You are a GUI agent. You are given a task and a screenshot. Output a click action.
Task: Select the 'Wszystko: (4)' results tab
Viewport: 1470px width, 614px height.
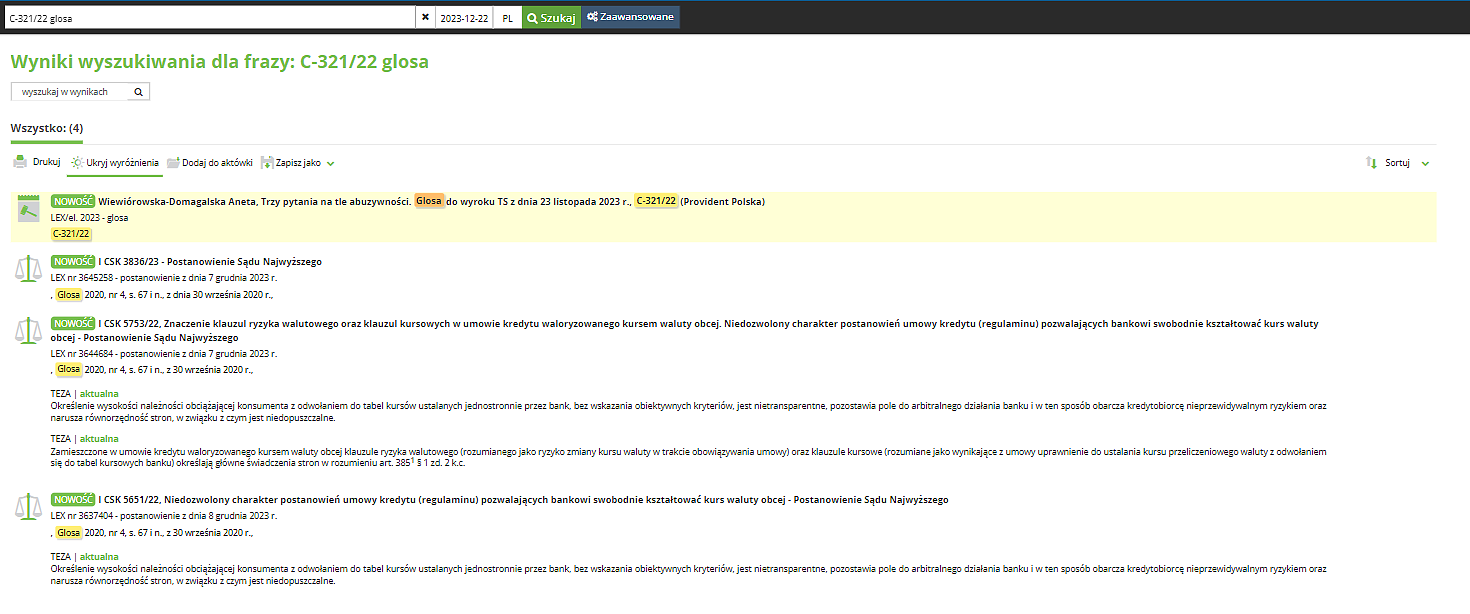coord(47,128)
